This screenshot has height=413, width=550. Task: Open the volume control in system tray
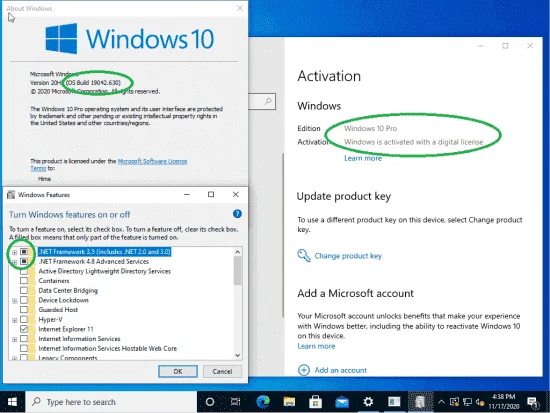click(480, 402)
